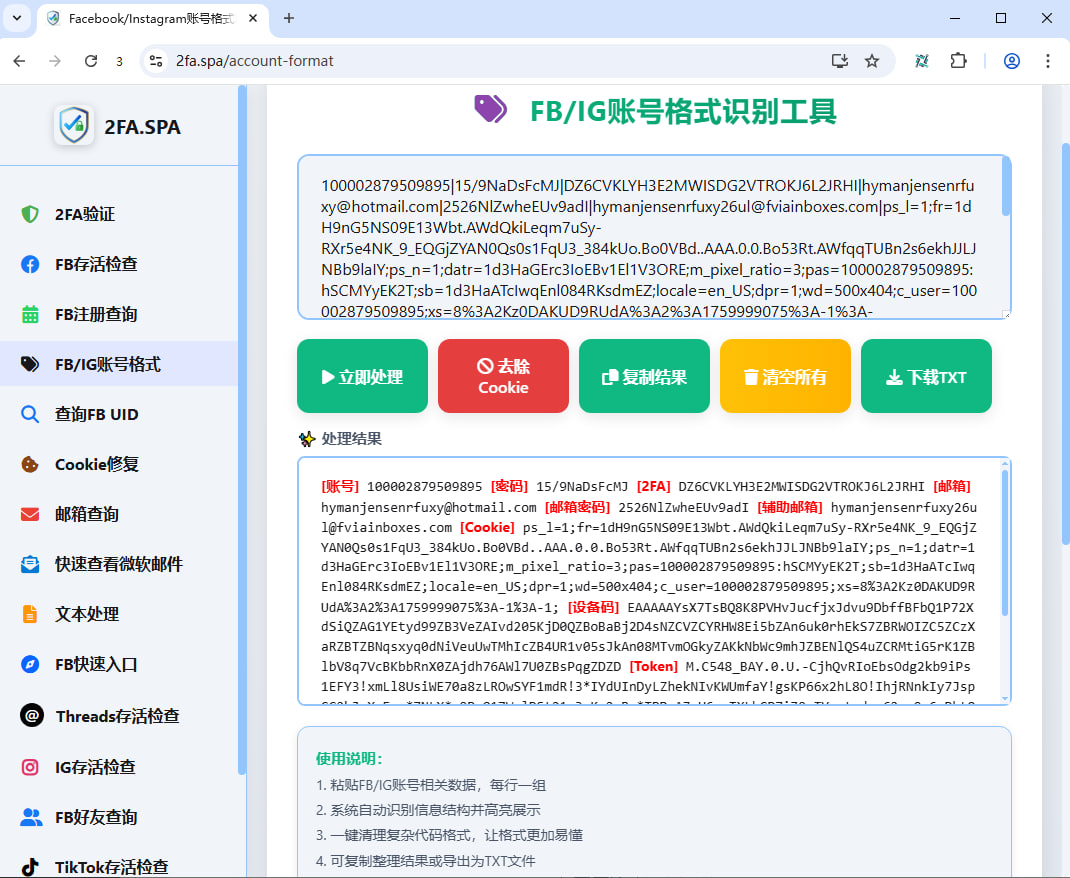
Task: Click the magnifier icon for 查询FB UID
Action: [30, 414]
